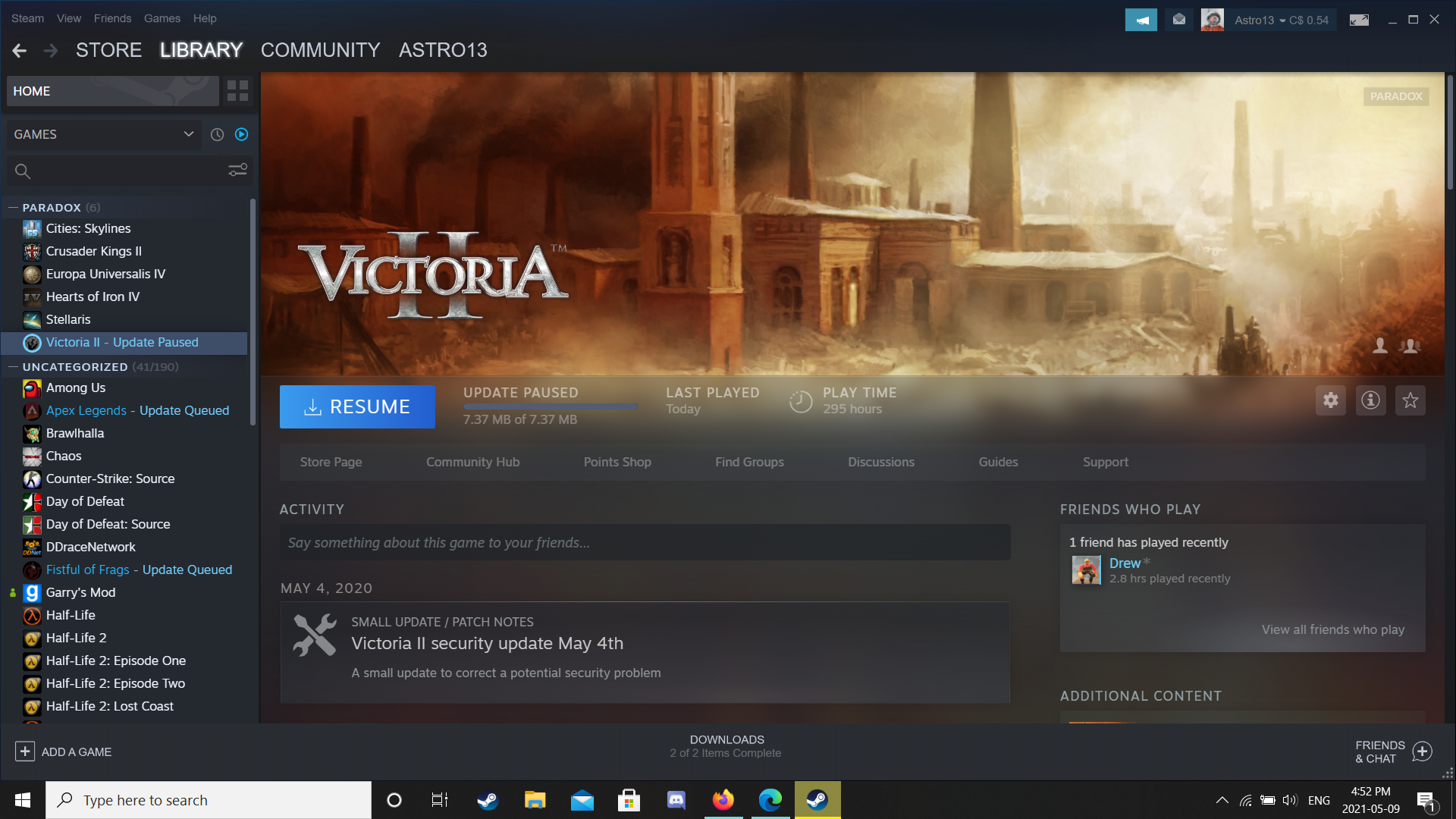Viewport: 1456px width, 819px height.
Task: Enter Big Picture mode from the title bar
Action: coord(1358,20)
